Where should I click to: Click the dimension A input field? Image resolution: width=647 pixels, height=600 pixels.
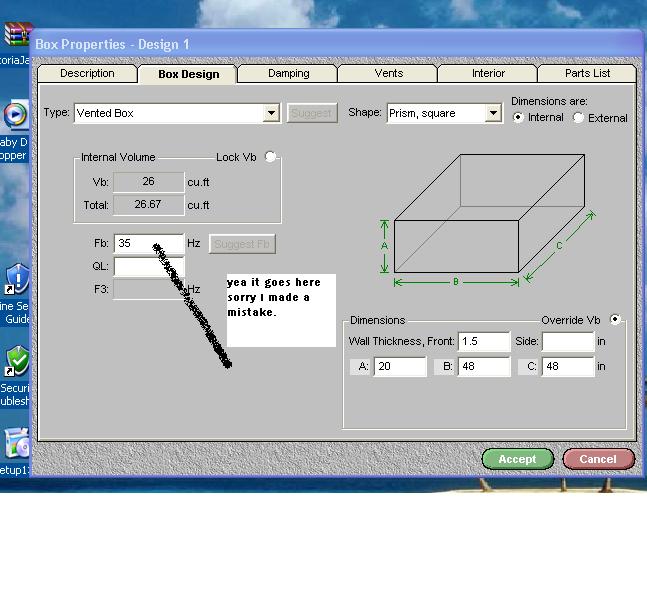coord(400,367)
